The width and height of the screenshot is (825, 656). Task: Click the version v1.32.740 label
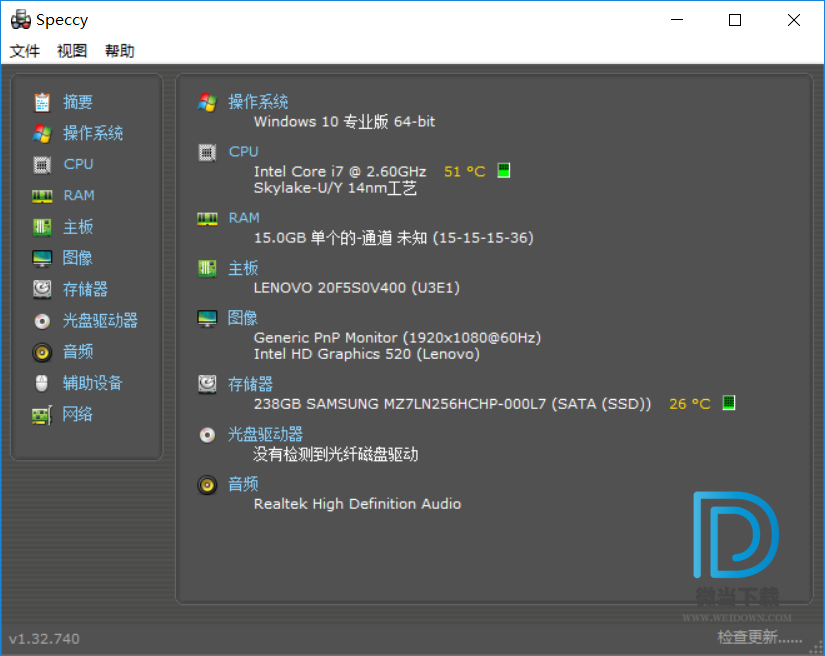[x=44, y=639]
